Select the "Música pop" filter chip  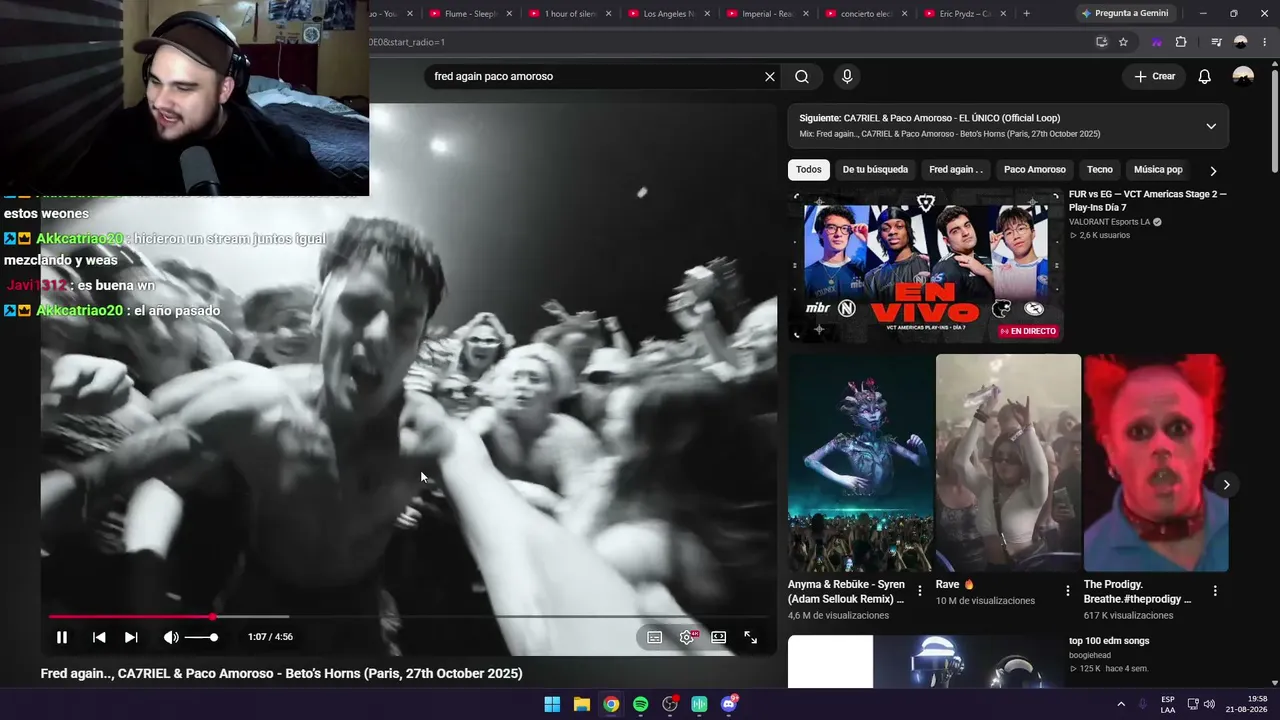point(1158,170)
